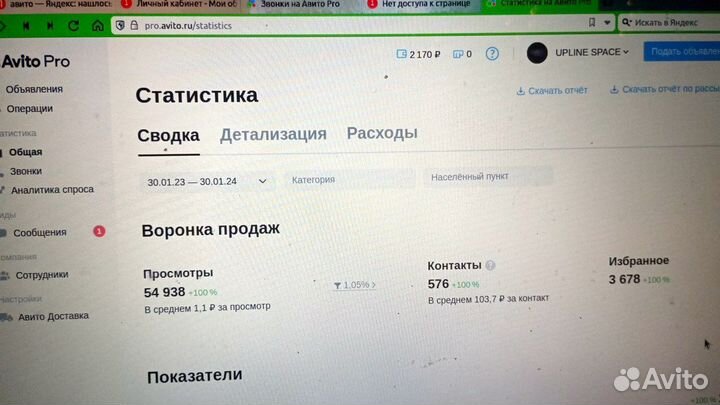Screen dimensions: 720x405
Task: Click the Контакты info tooltip icon
Action: 490,265
